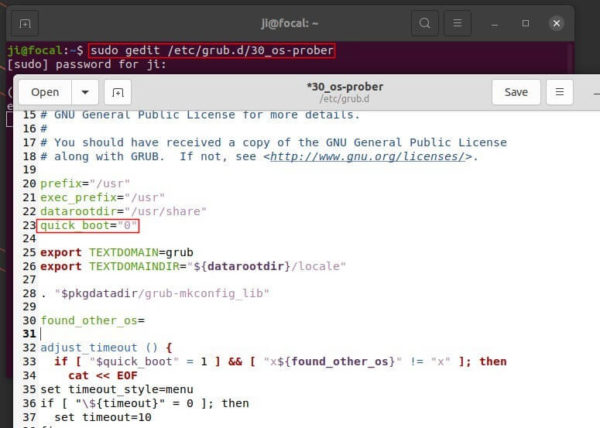This screenshot has height=428, width=600.
Task: Click the export TEXTDOMAIN=grub line
Action: tap(117, 252)
